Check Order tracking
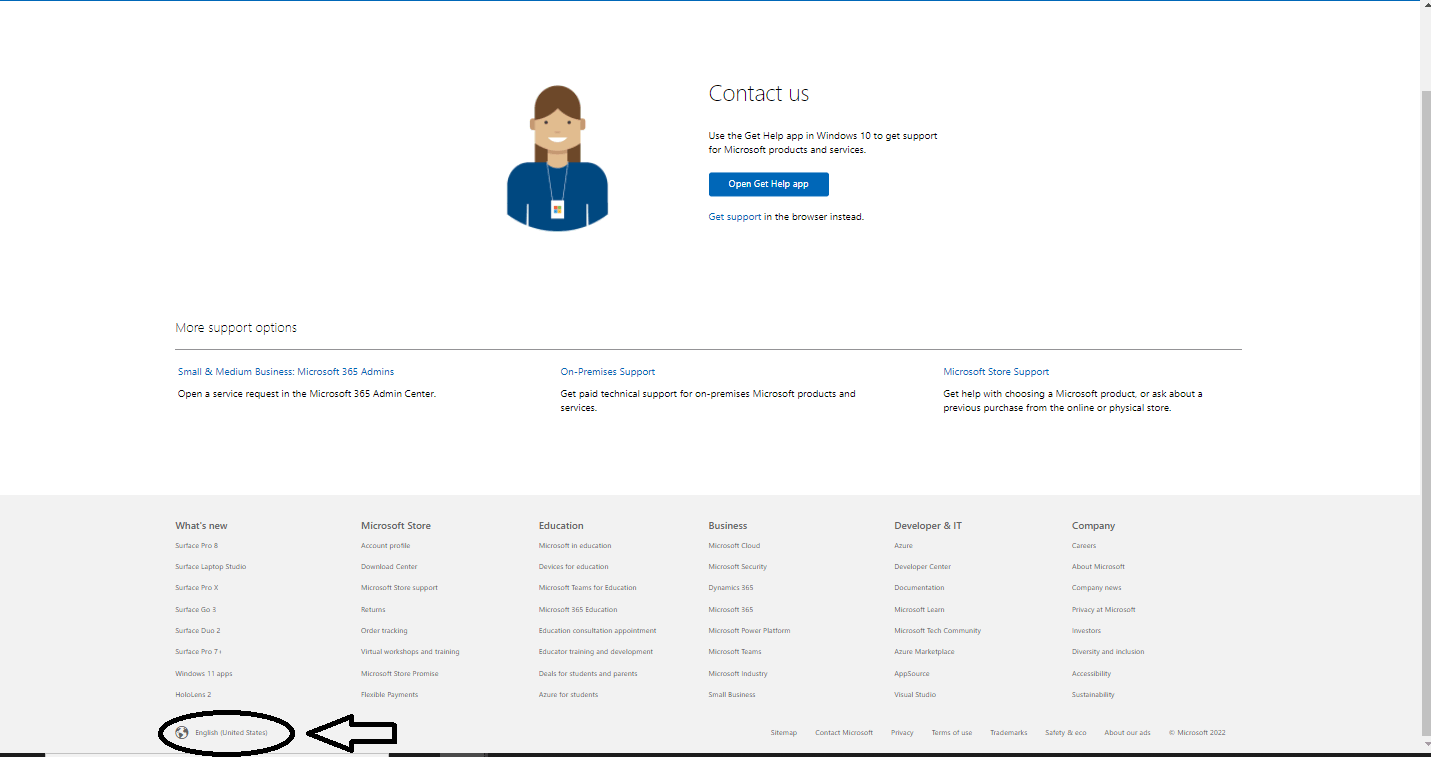Screen dimensions: 1431x757 (384, 631)
